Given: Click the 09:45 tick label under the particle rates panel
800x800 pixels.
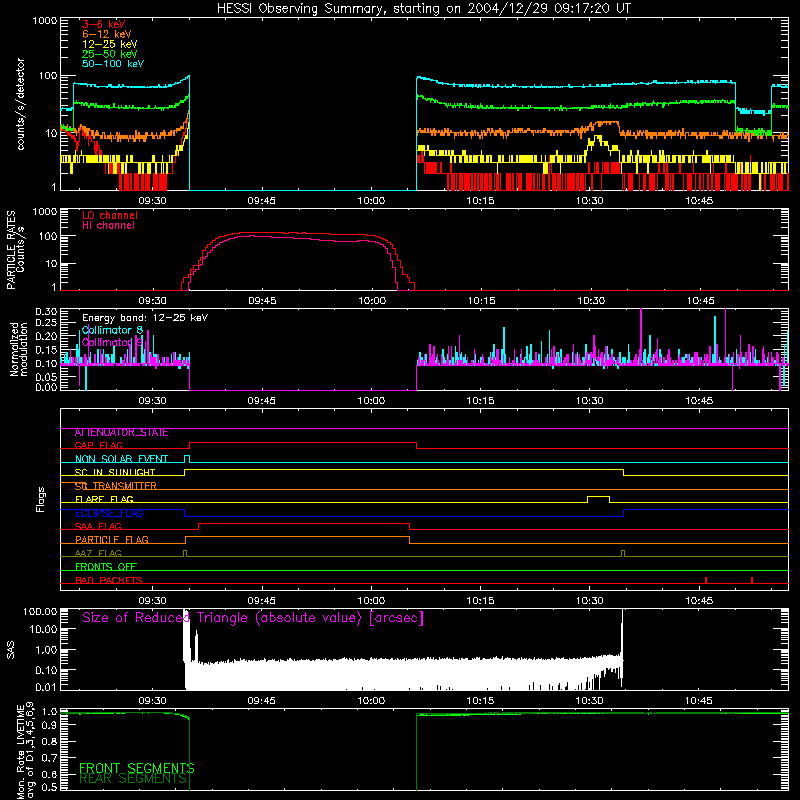Looking at the screenshot, I should tap(262, 301).
